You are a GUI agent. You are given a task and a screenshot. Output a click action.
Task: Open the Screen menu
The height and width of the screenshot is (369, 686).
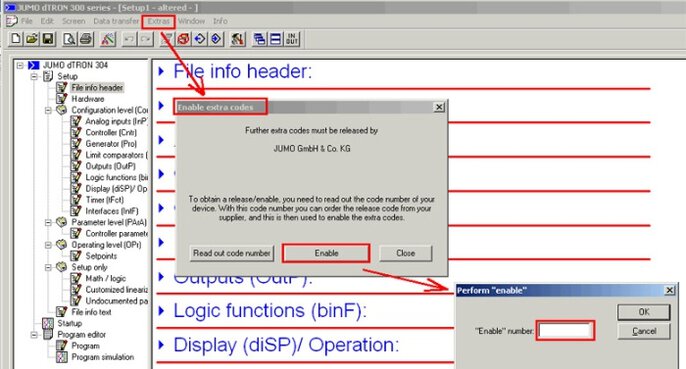74,21
